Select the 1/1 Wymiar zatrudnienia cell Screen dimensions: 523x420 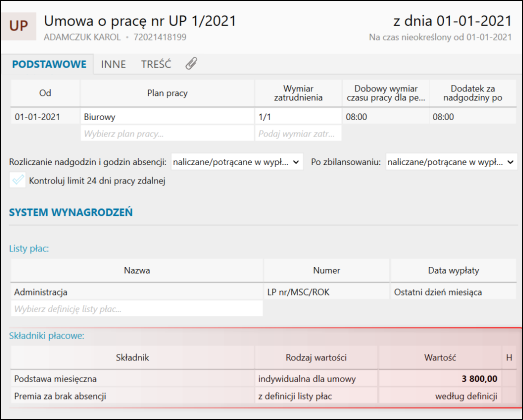(x=298, y=117)
